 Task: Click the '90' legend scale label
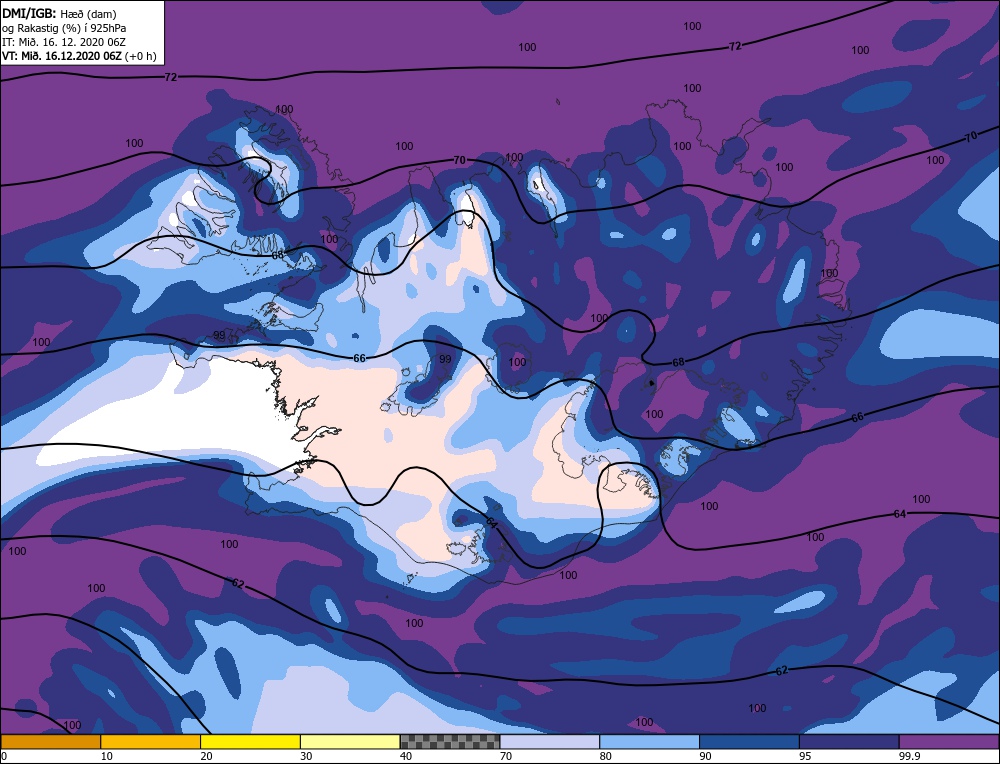pos(705,756)
